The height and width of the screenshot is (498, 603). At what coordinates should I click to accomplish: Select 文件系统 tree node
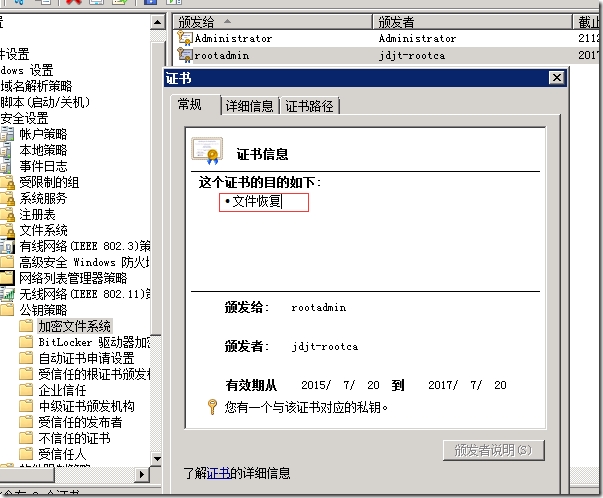click(x=43, y=230)
